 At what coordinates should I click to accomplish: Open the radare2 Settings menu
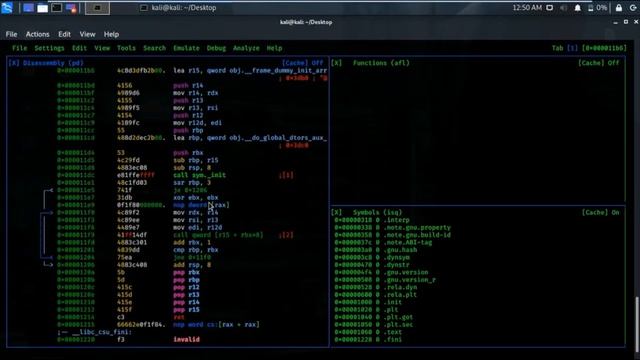pyautogui.click(x=49, y=48)
